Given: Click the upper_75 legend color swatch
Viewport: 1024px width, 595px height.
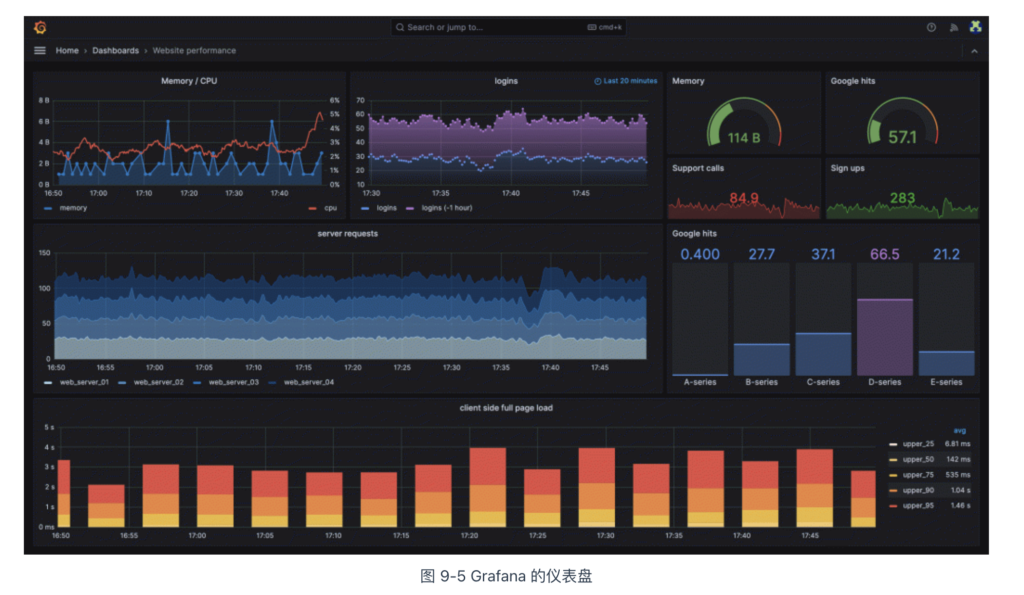Looking at the screenshot, I should tap(893, 475).
